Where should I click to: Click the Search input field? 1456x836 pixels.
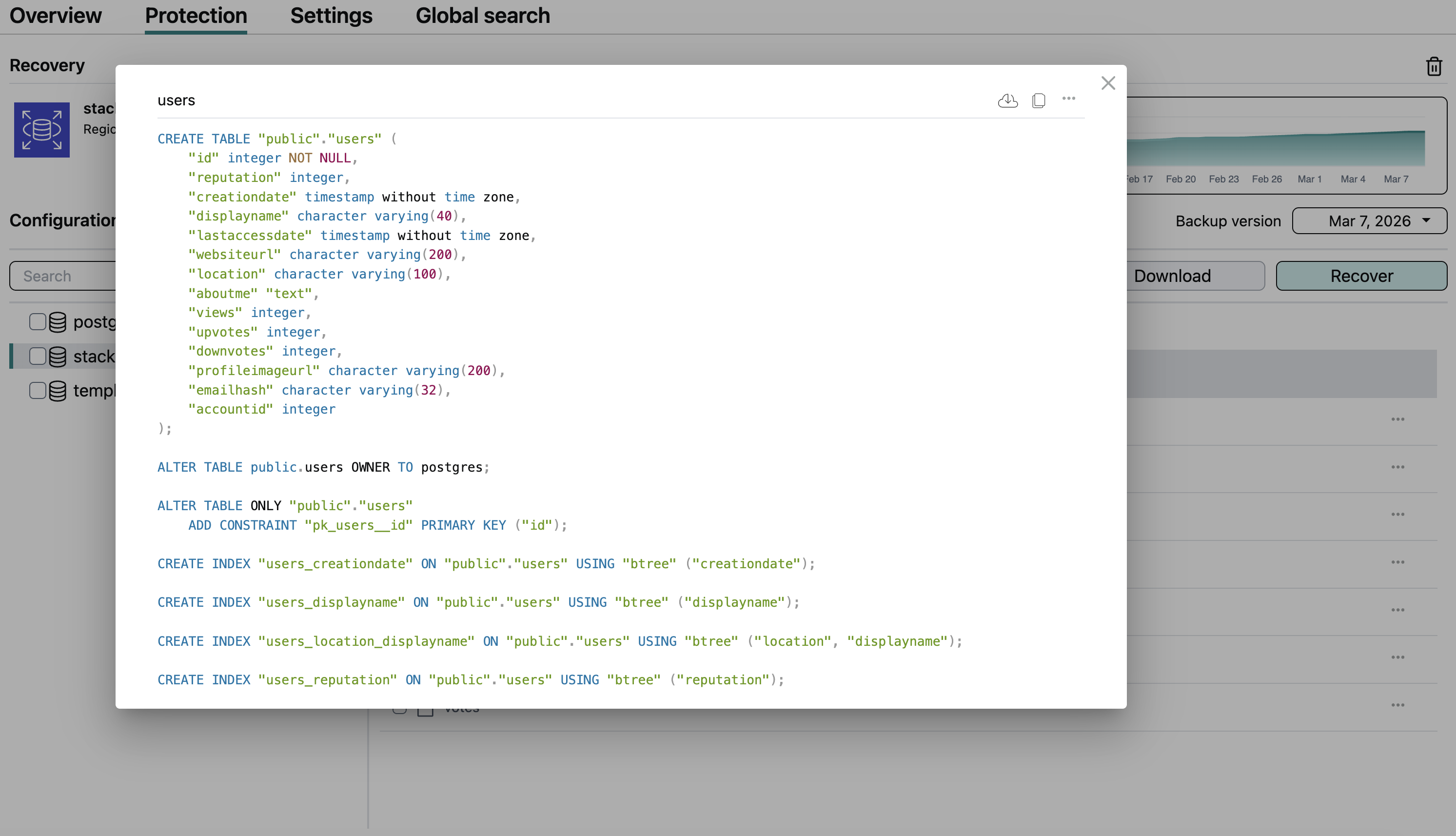click(x=63, y=276)
